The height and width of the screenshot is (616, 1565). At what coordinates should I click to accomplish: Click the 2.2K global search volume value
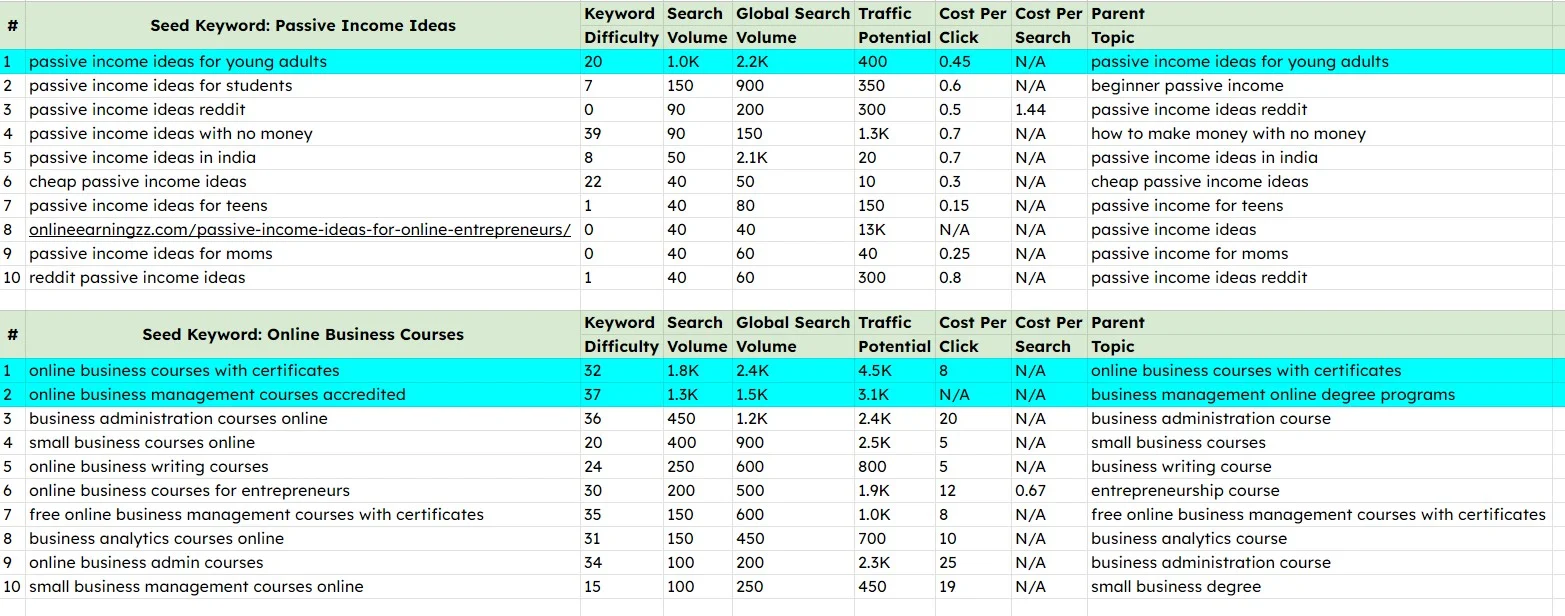coord(752,62)
